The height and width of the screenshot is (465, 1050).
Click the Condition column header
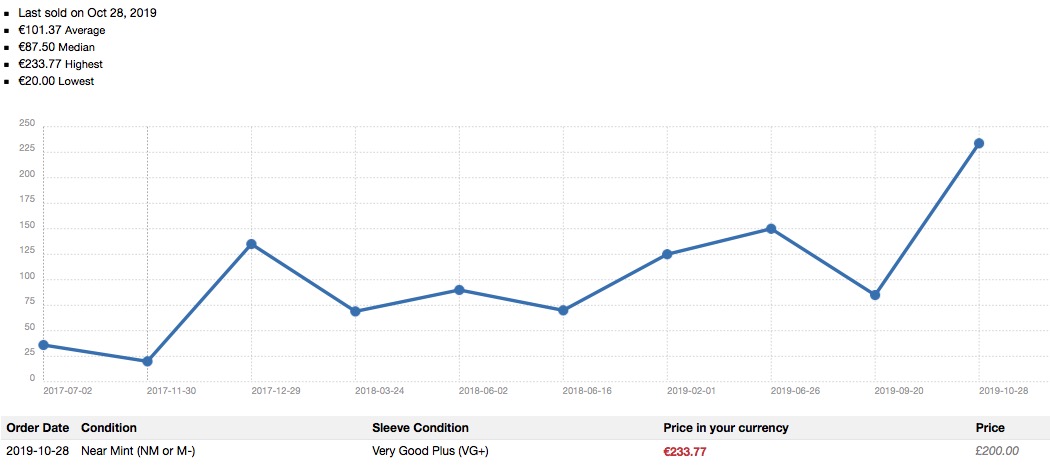tap(109, 428)
